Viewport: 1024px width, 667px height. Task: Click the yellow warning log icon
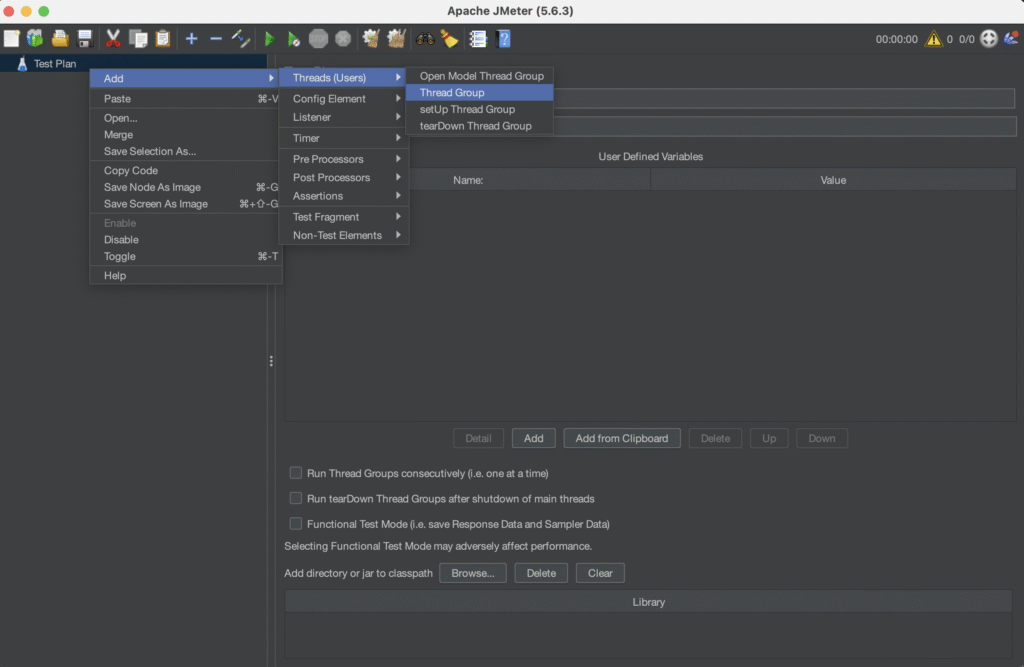tap(933, 39)
